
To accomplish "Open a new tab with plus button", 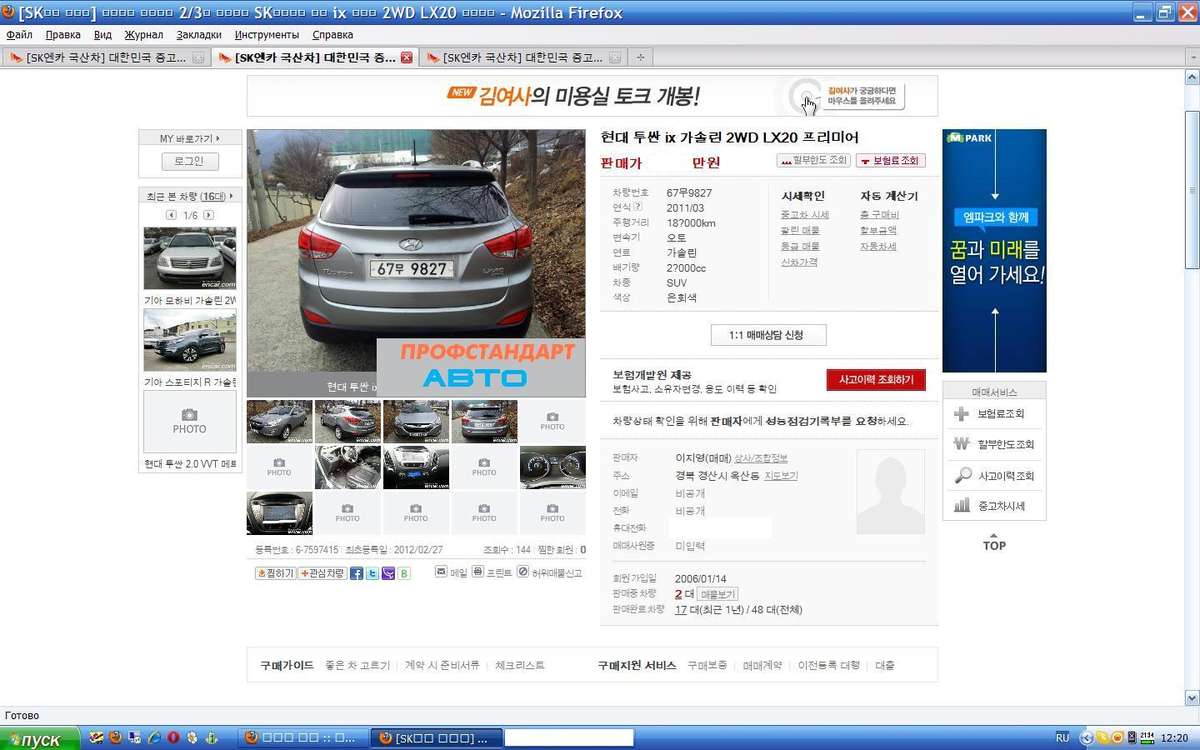I will click(641, 58).
